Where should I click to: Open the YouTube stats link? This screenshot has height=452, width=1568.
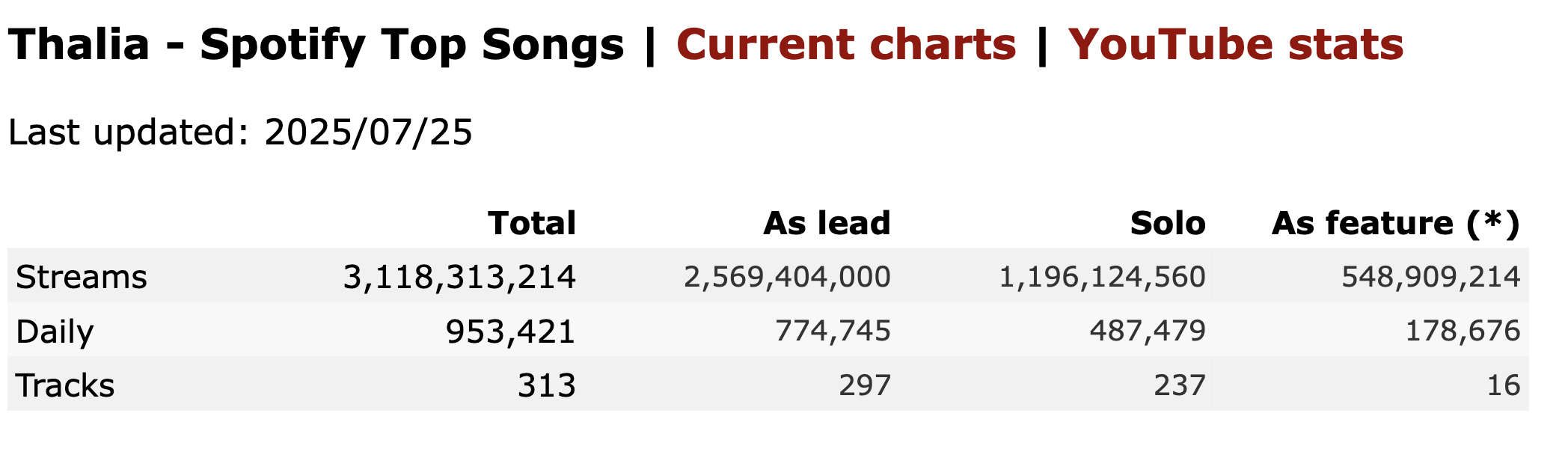pos(1236,44)
